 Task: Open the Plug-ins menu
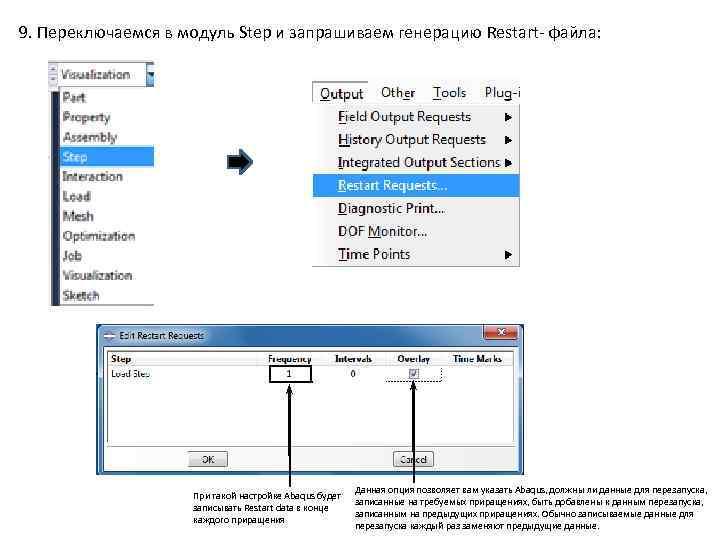pos(502,93)
